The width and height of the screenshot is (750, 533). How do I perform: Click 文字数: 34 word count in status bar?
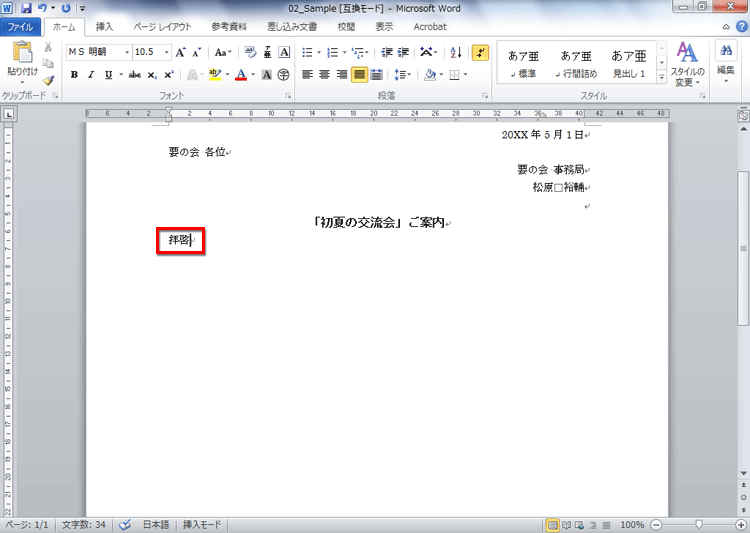click(84, 525)
